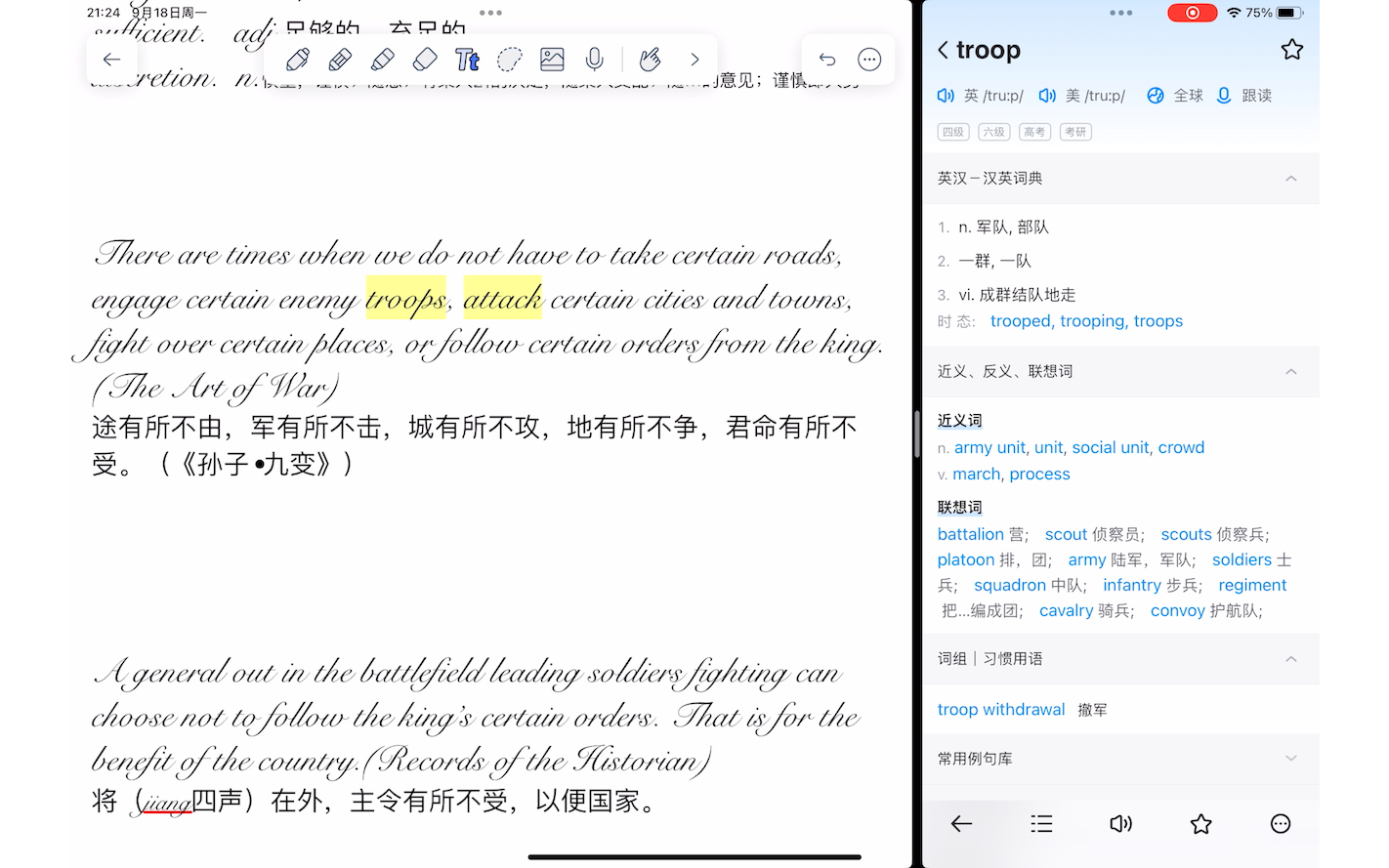This screenshot has height=868, width=1389.
Task: Tap the red screen recording indicator
Action: pos(1193,13)
